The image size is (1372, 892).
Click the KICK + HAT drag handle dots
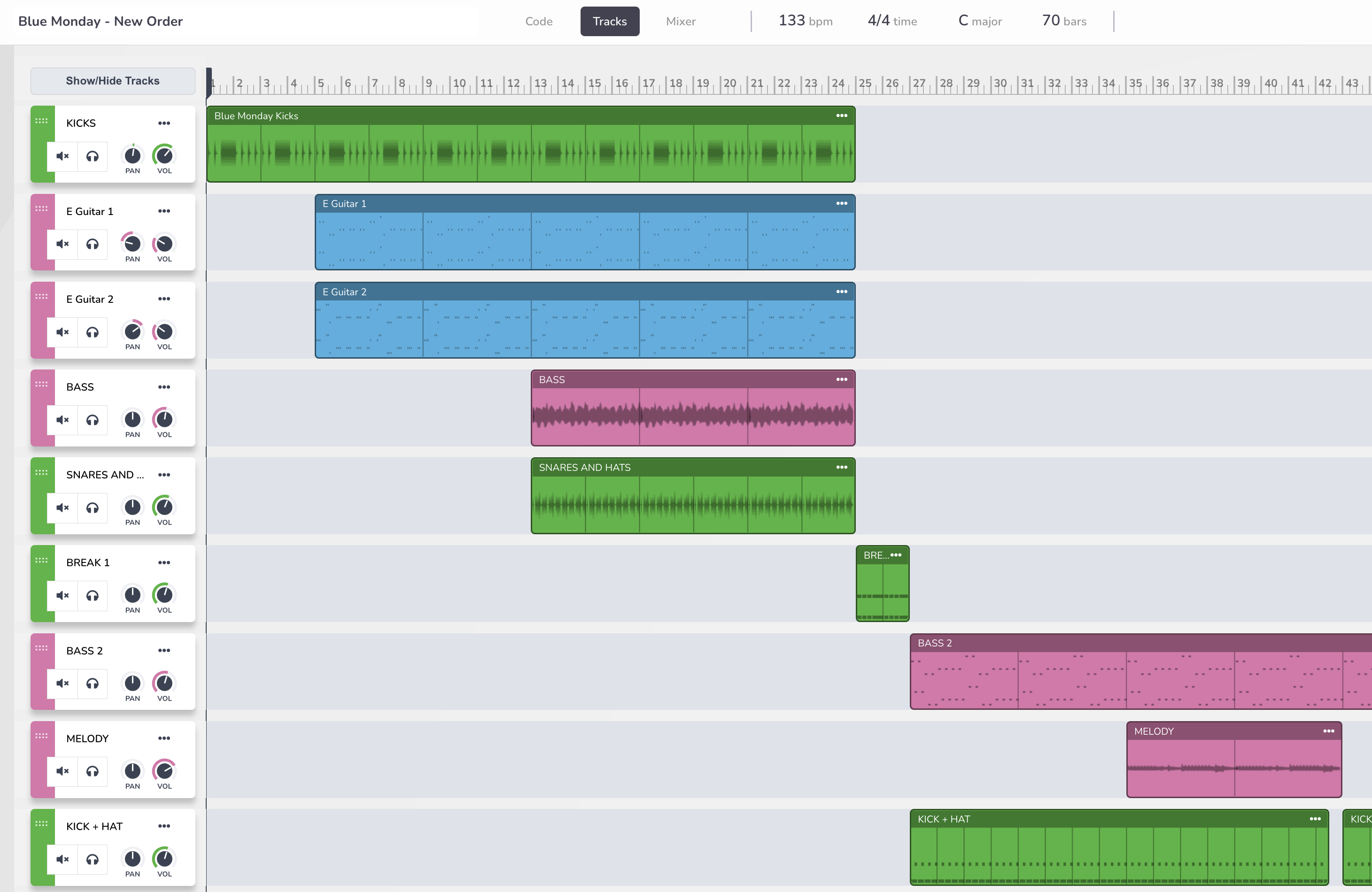coord(41,823)
